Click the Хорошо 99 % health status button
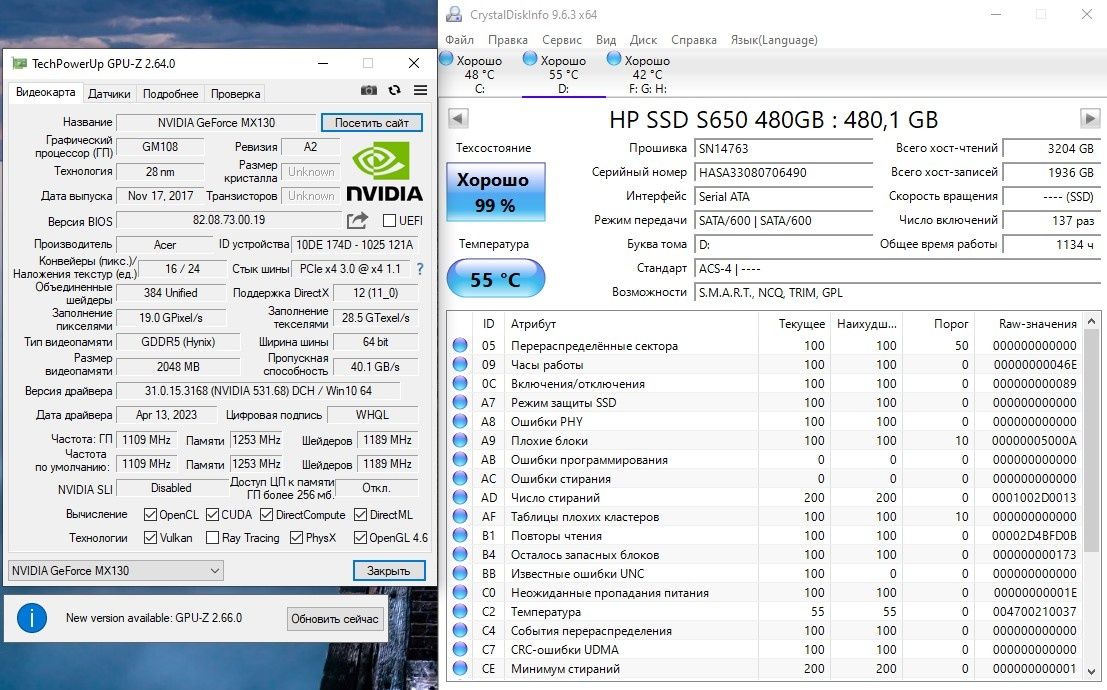The image size is (1107, 690). (x=496, y=192)
